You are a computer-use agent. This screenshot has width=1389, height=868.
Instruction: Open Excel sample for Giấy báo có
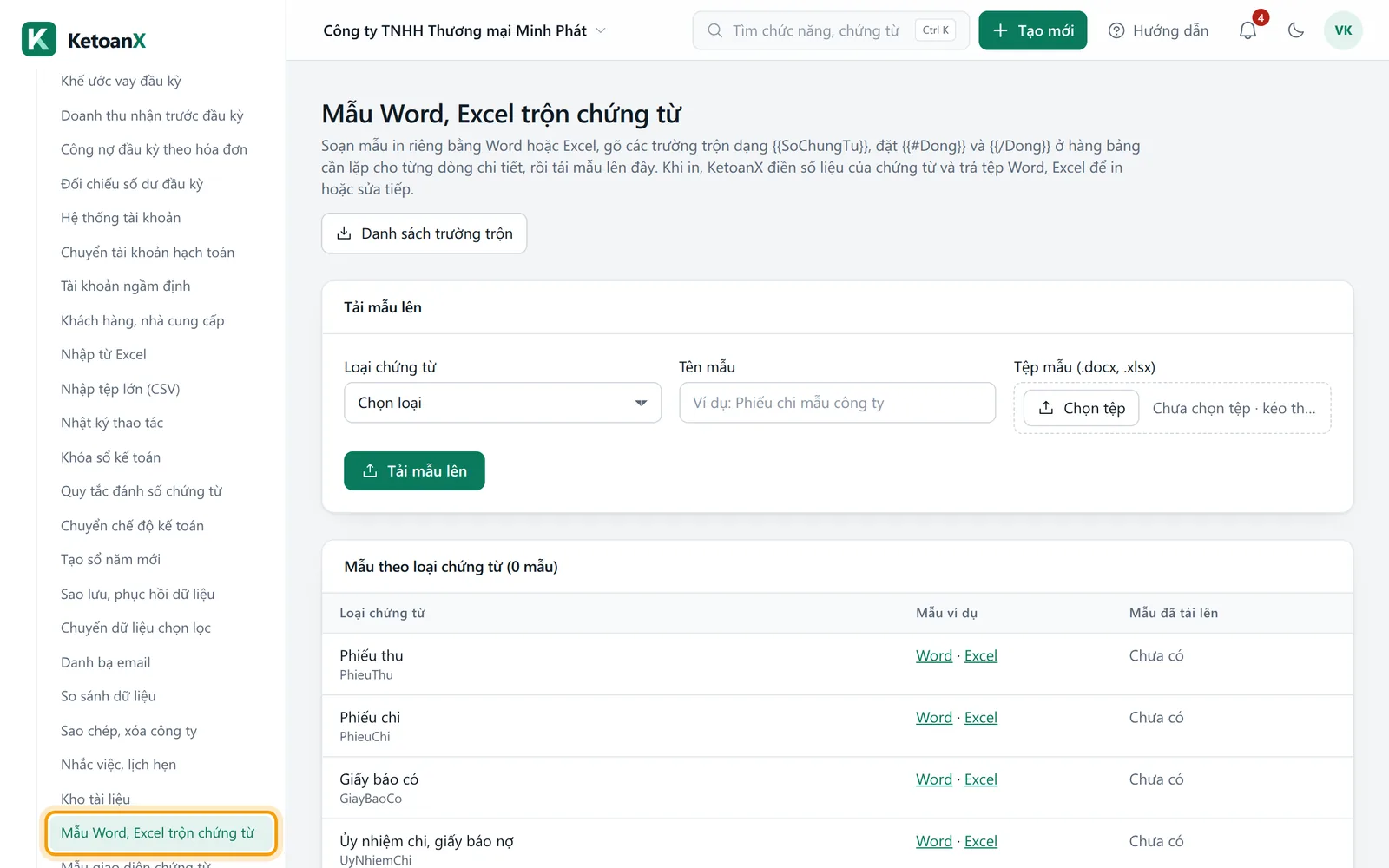(x=981, y=779)
